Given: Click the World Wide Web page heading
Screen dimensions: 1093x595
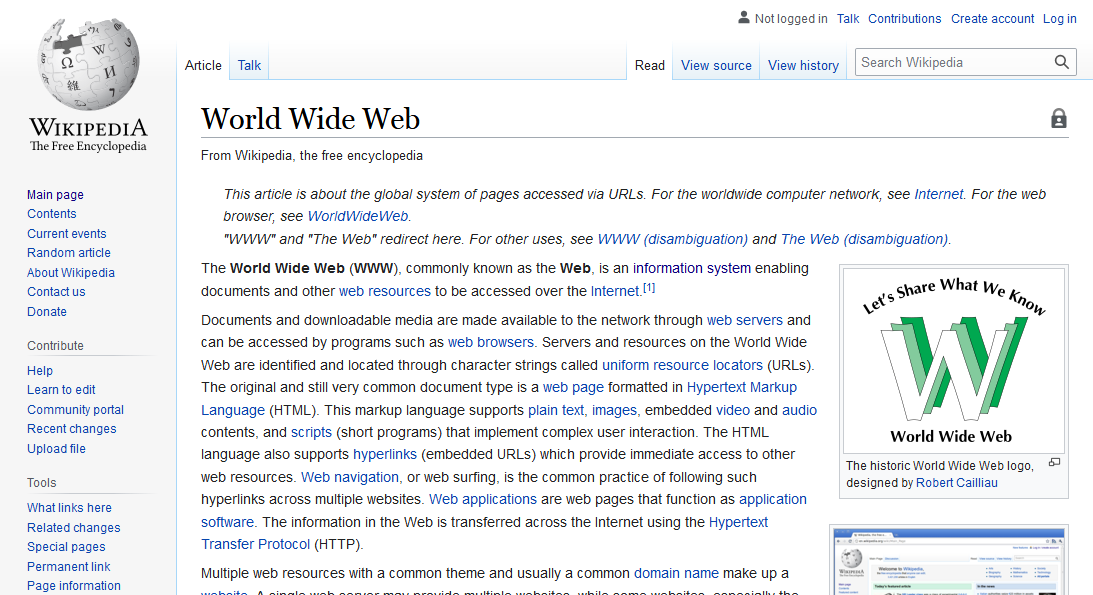Looking at the screenshot, I should click(310, 118).
